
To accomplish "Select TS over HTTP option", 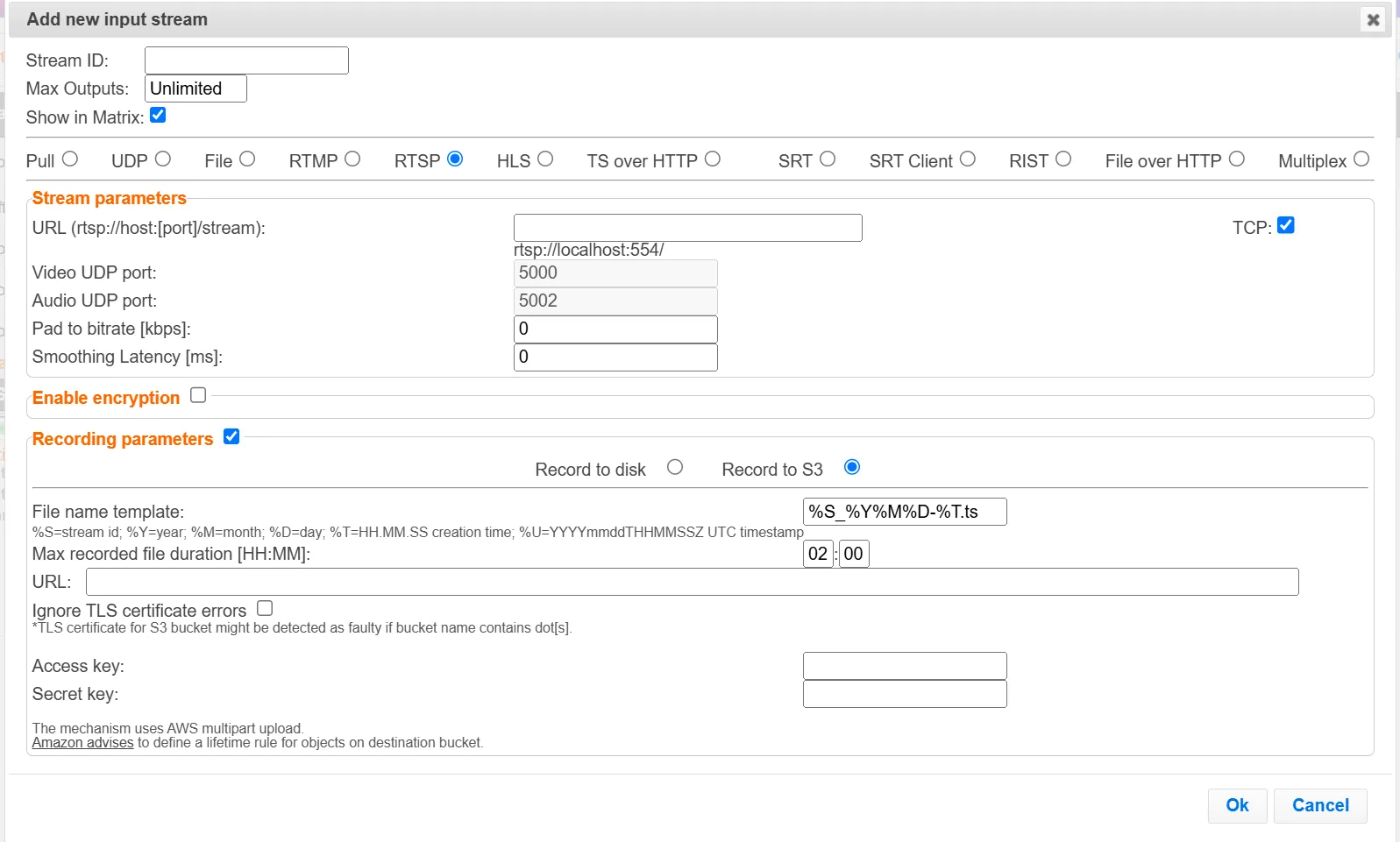I will pyautogui.click(x=713, y=159).
